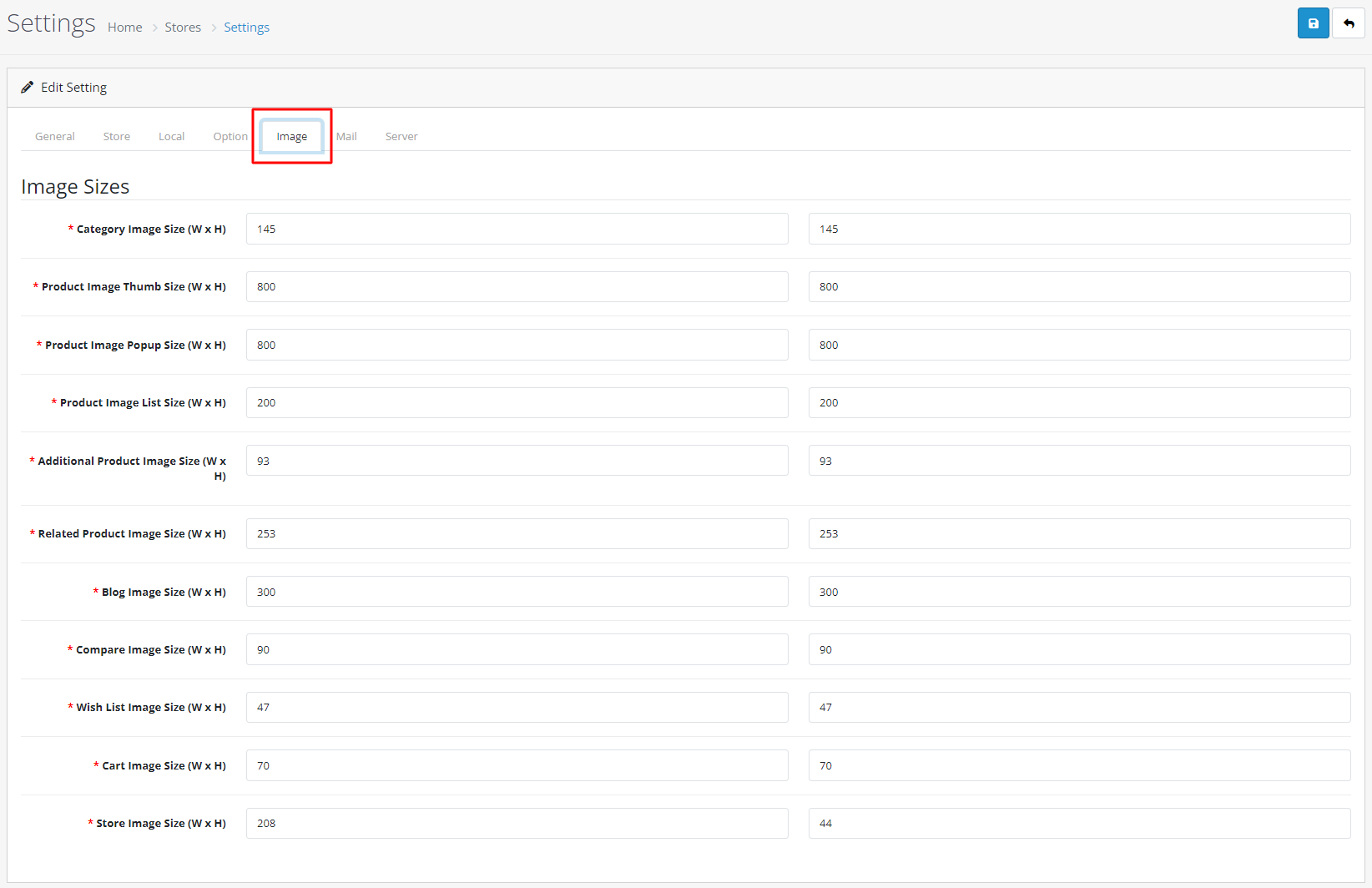The width and height of the screenshot is (1372, 888).
Task: Click the Wish List Image Size height field
Action: 1079,707
